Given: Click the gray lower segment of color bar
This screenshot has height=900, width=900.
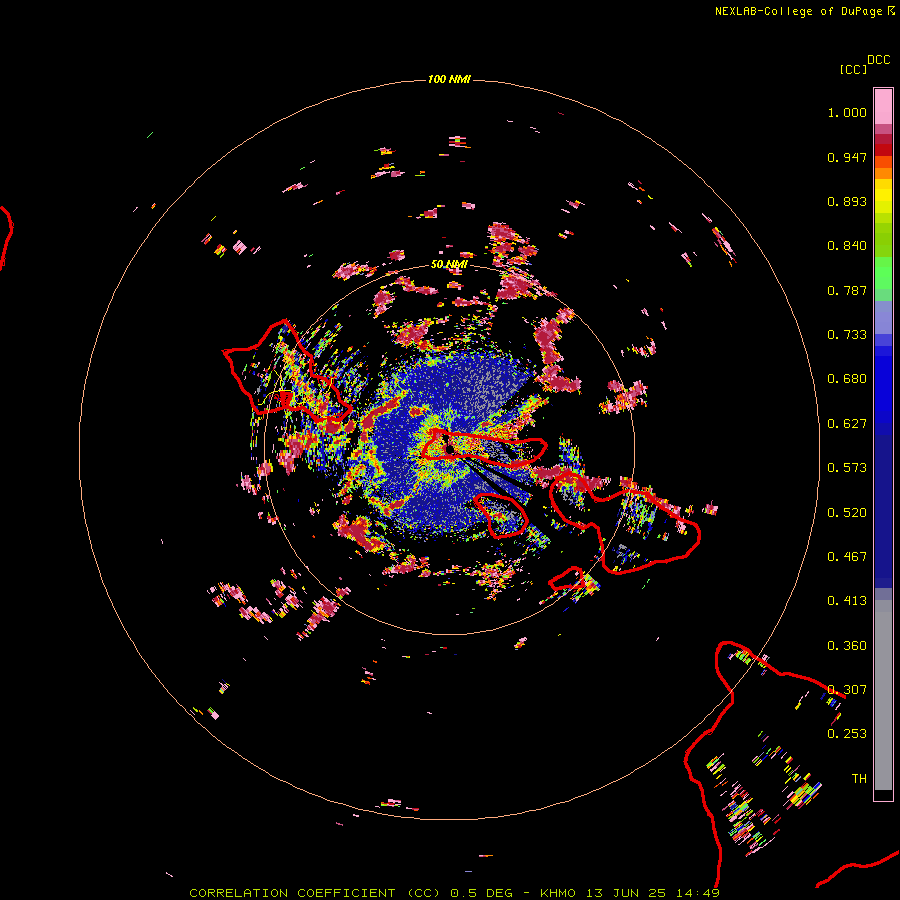Looking at the screenshot, I should click(883, 695).
